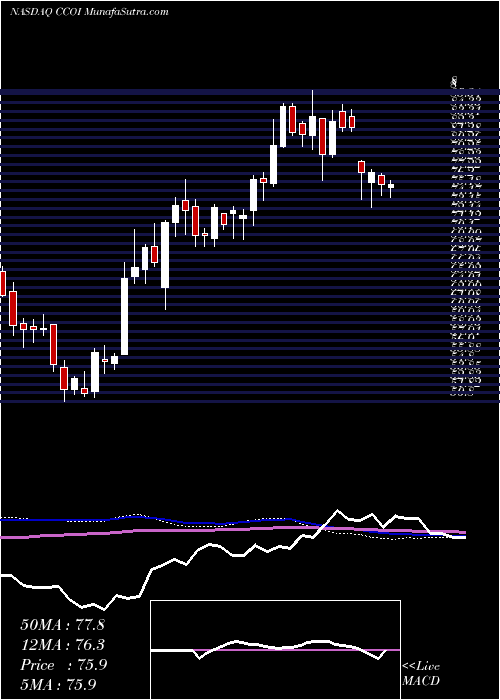The image size is (500, 700).
Task: Click the 12MA : 76.3 value
Action: pos(62,645)
